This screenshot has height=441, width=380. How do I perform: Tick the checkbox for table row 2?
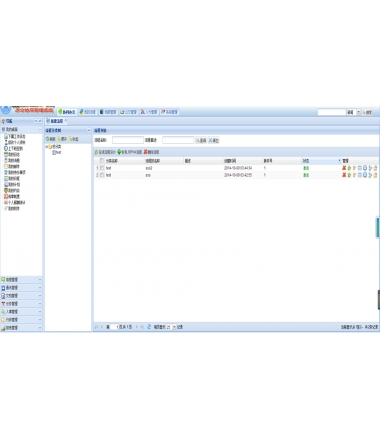(102, 175)
